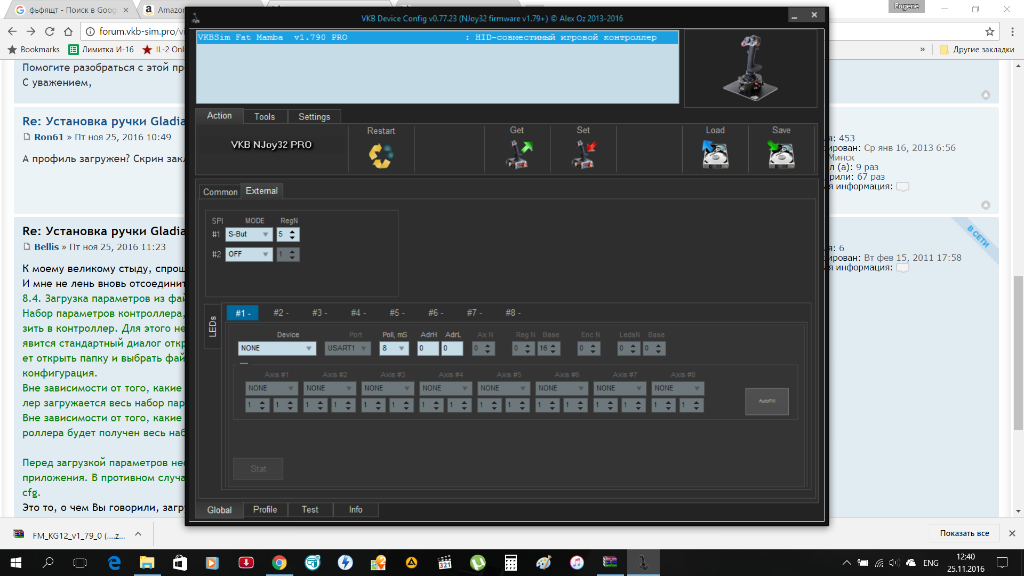Switch to the Common sub-tab
The width and height of the screenshot is (1024, 576).
click(220, 191)
